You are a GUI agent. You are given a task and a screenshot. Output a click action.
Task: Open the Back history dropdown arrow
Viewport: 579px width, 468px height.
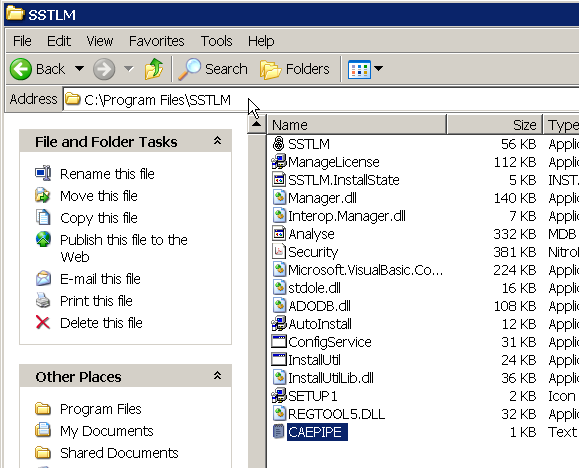79,68
